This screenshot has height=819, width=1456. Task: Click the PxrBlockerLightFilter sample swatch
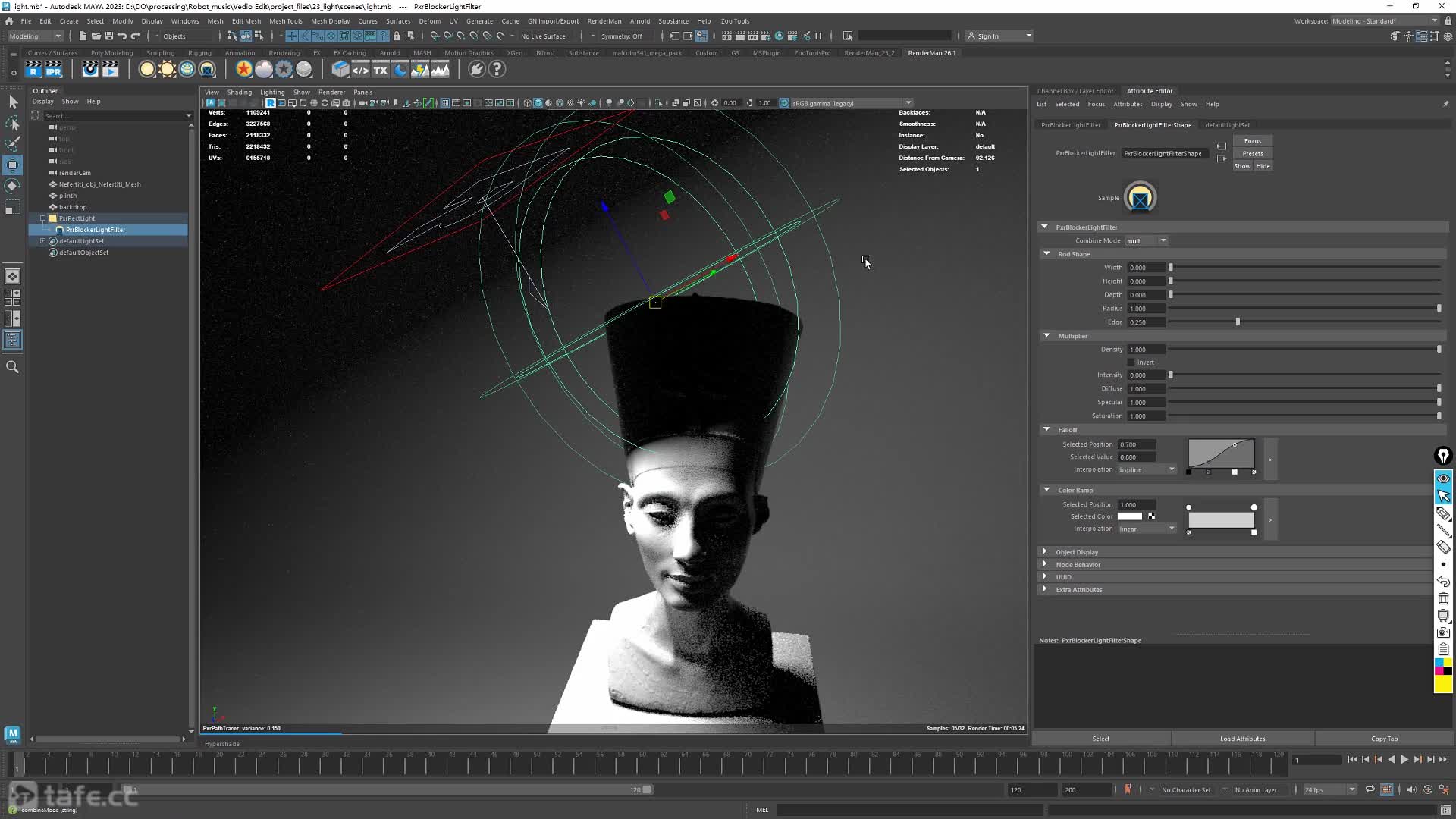tap(1140, 198)
